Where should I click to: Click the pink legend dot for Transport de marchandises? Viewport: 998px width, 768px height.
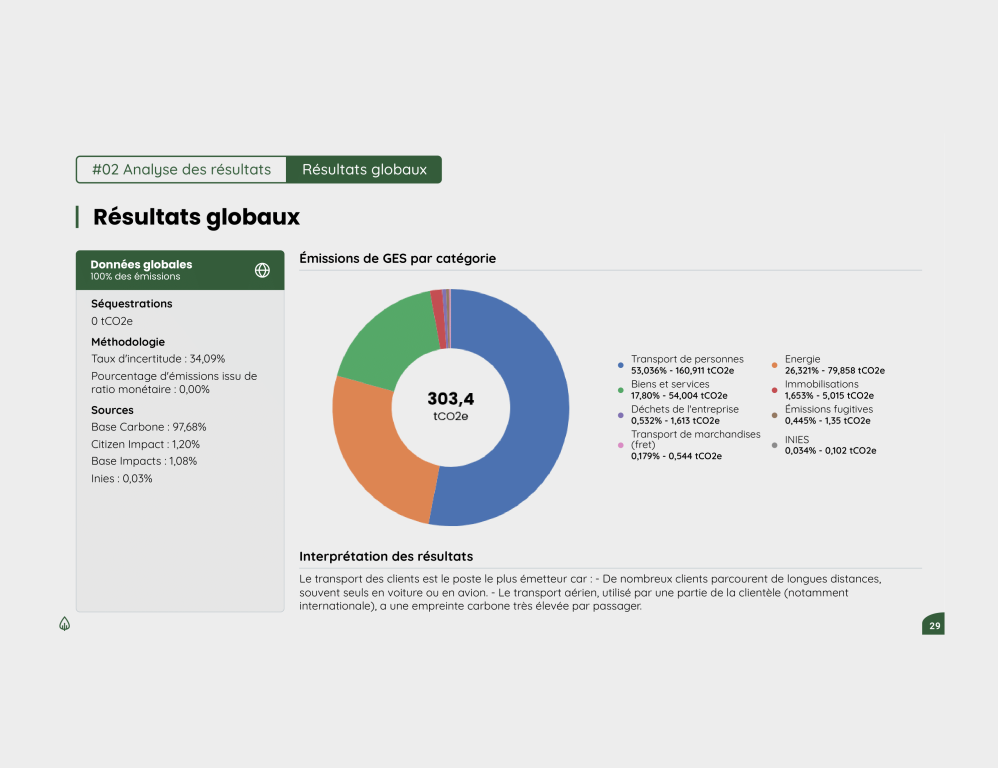click(x=621, y=445)
